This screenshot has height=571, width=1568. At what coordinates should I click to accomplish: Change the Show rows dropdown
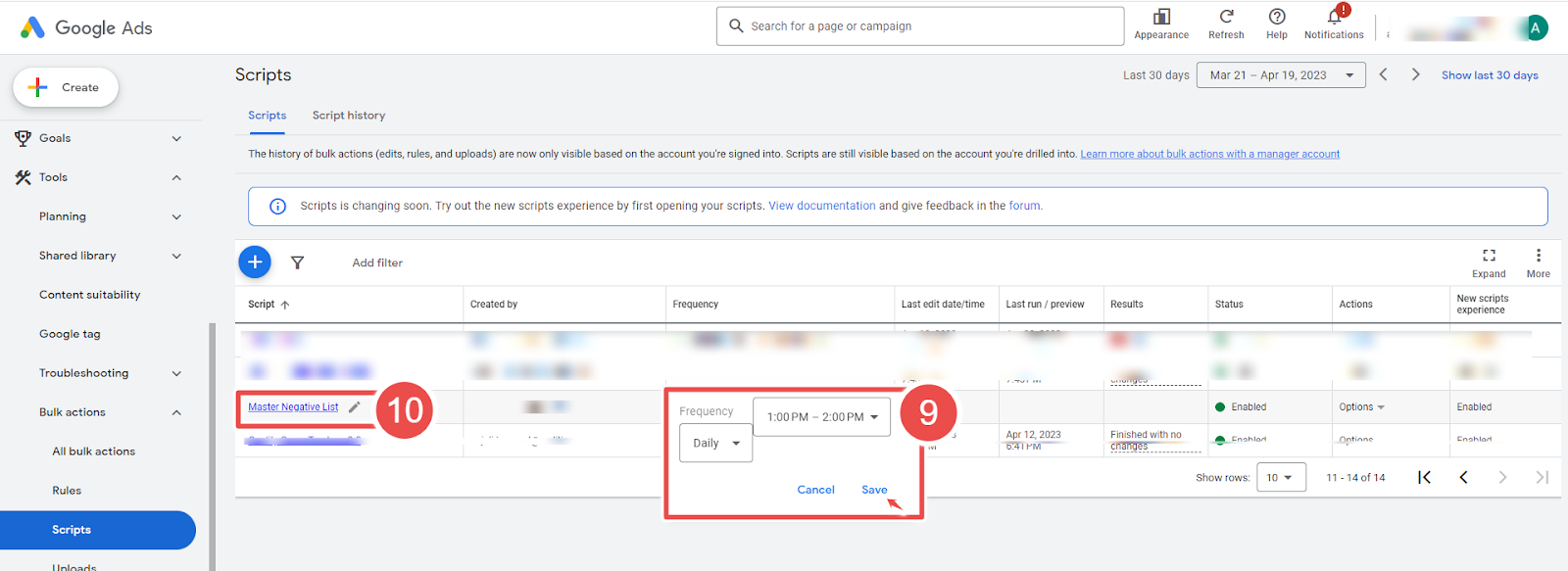tap(1280, 477)
